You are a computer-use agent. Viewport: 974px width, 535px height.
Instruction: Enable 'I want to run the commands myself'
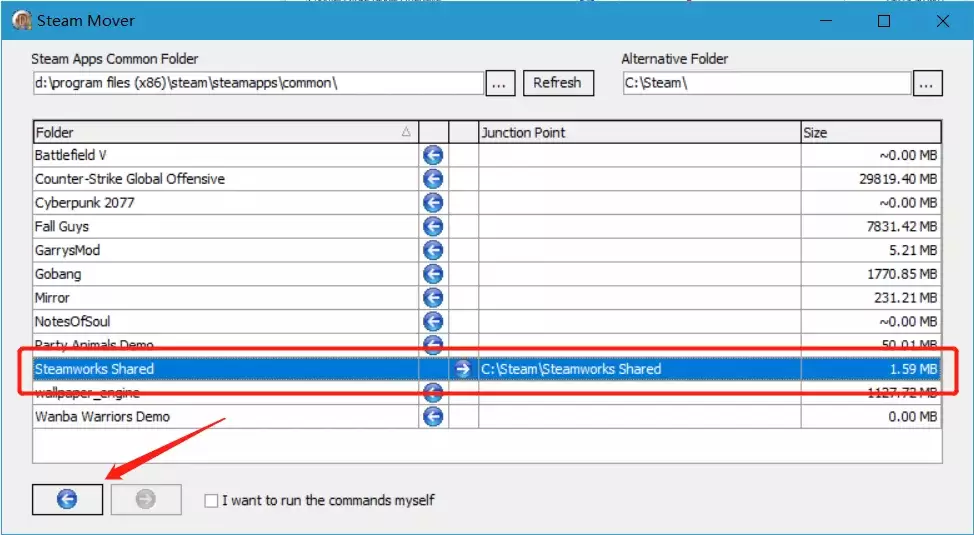(211, 500)
